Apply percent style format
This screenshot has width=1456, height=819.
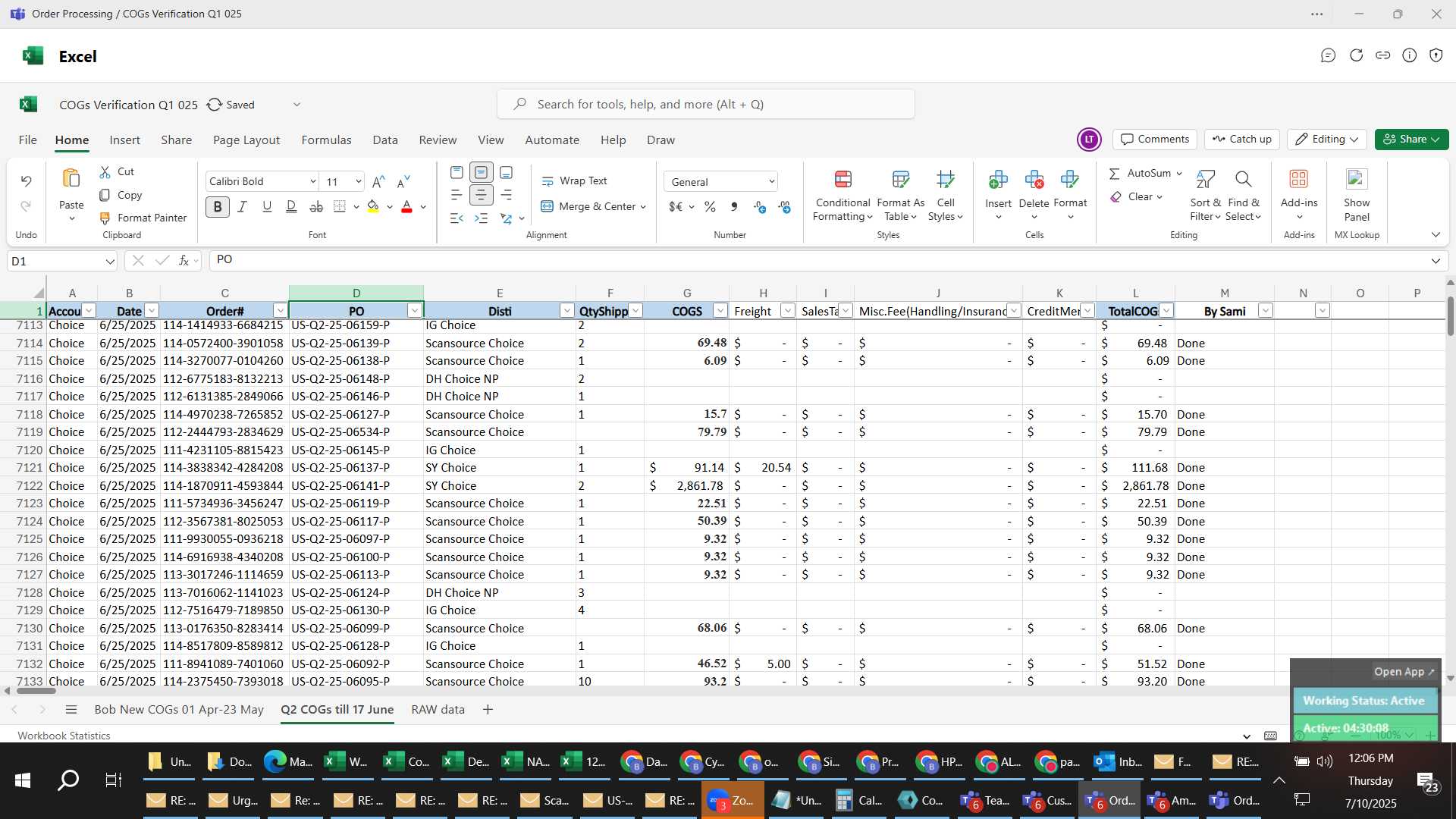[x=710, y=206]
